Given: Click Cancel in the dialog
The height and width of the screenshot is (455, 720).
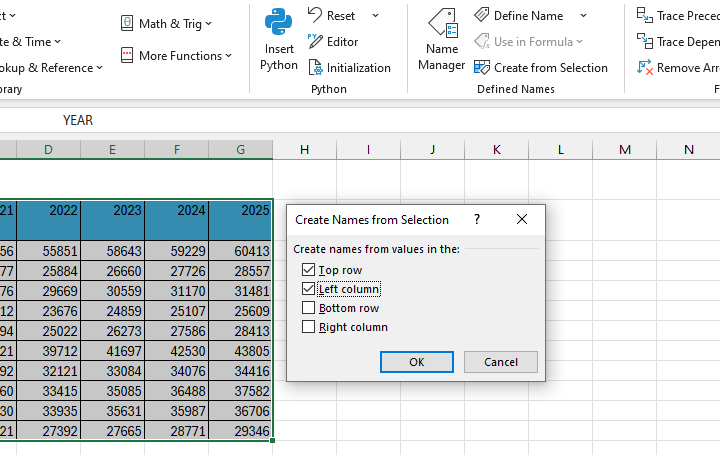Looking at the screenshot, I should [501, 362].
